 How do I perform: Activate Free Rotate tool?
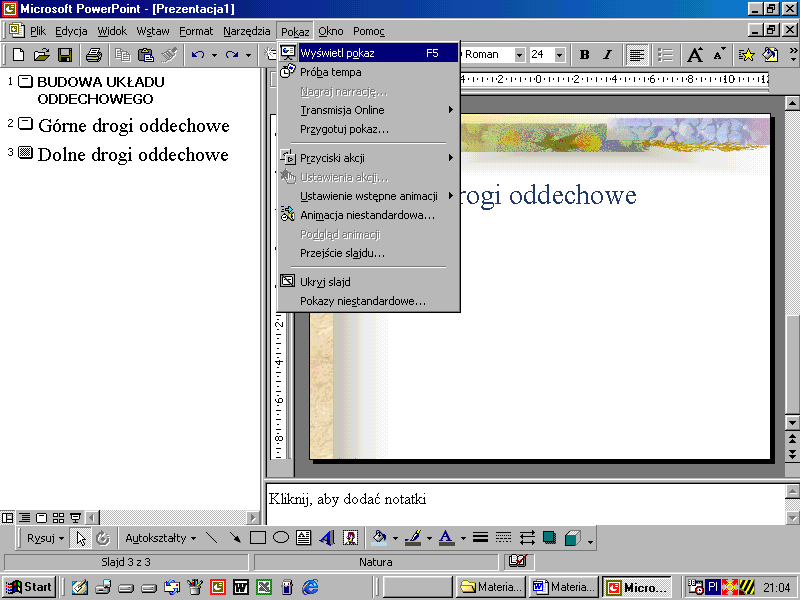[x=104, y=538]
